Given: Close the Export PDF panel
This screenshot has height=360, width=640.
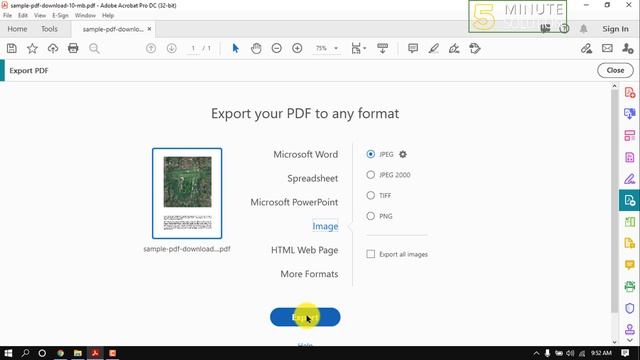Looking at the screenshot, I should coord(615,70).
